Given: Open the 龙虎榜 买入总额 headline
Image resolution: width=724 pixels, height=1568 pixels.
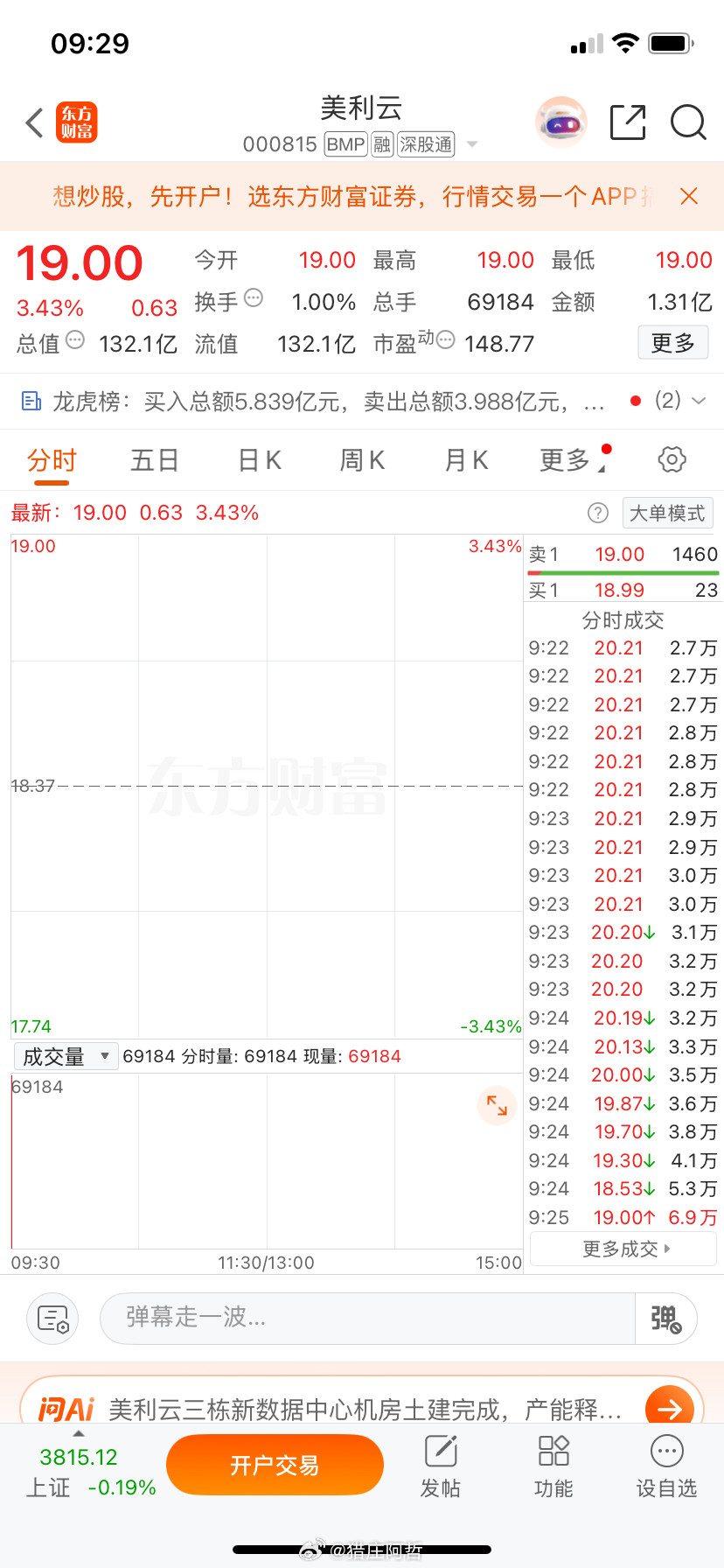Looking at the screenshot, I should (x=329, y=402).
